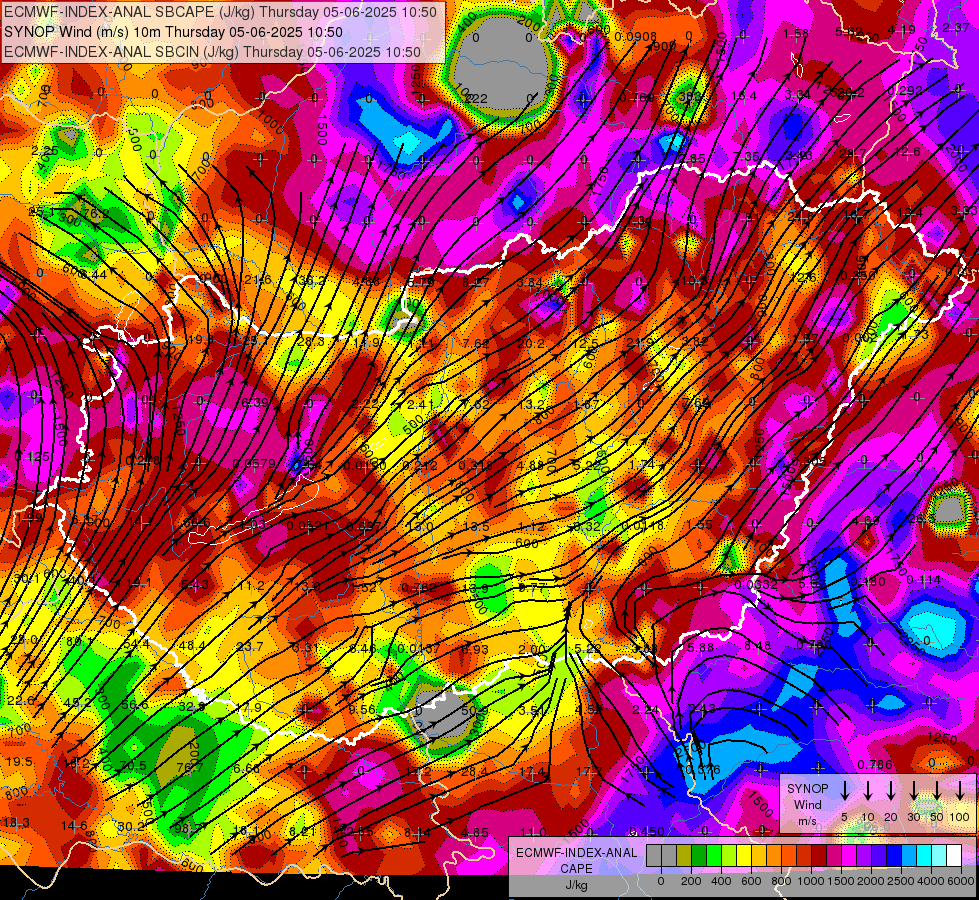Click the '48.4' value on the map
The image size is (979, 900).
click(x=192, y=645)
